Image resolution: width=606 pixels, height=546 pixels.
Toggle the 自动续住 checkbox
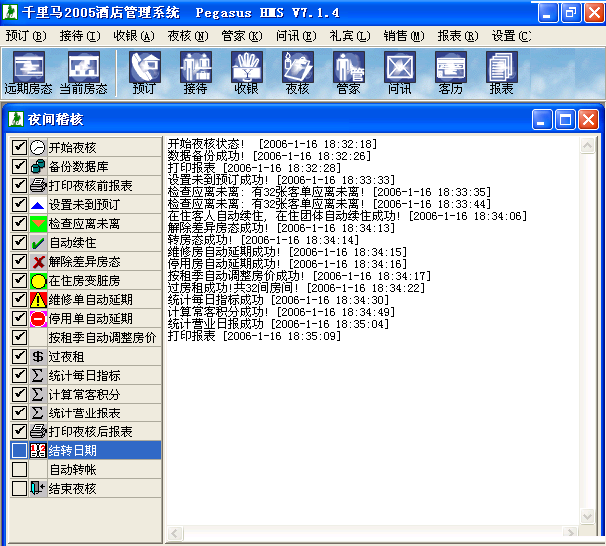pyautogui.click(x=19, y=242)
